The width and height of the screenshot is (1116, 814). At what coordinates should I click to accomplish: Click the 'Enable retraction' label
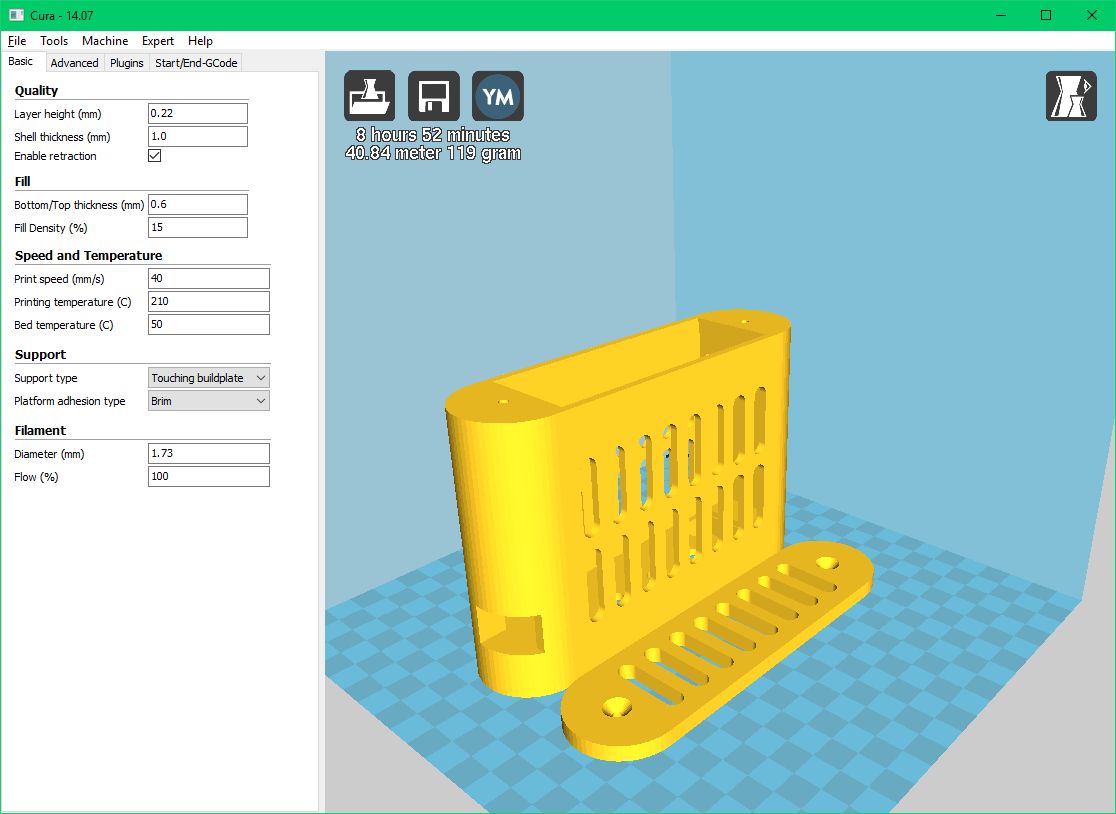[x=56, y=156]
